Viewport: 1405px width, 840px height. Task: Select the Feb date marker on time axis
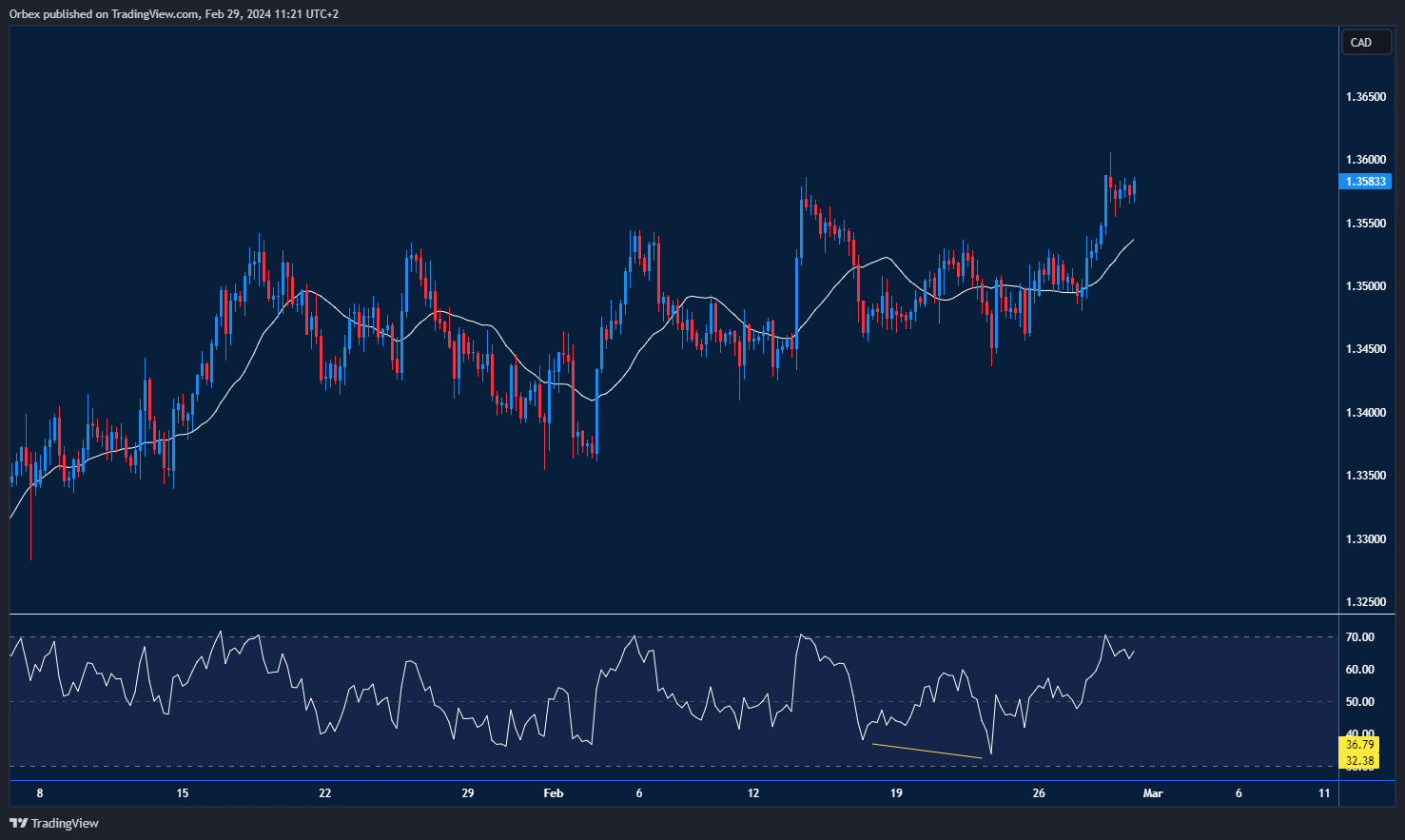tap(553, 793)
